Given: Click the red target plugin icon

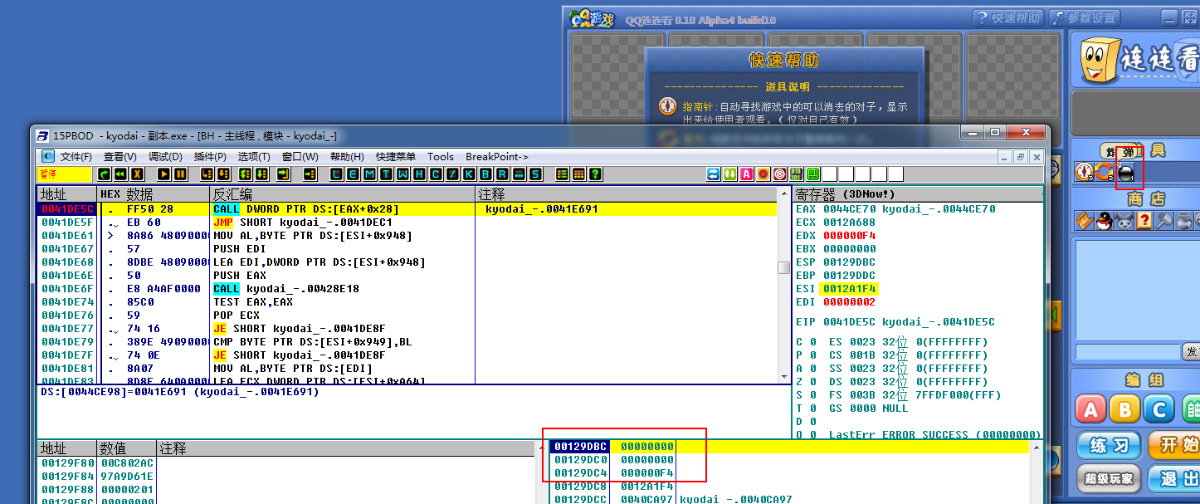Looking at the screenshot, I should click(x=779, y=174).
